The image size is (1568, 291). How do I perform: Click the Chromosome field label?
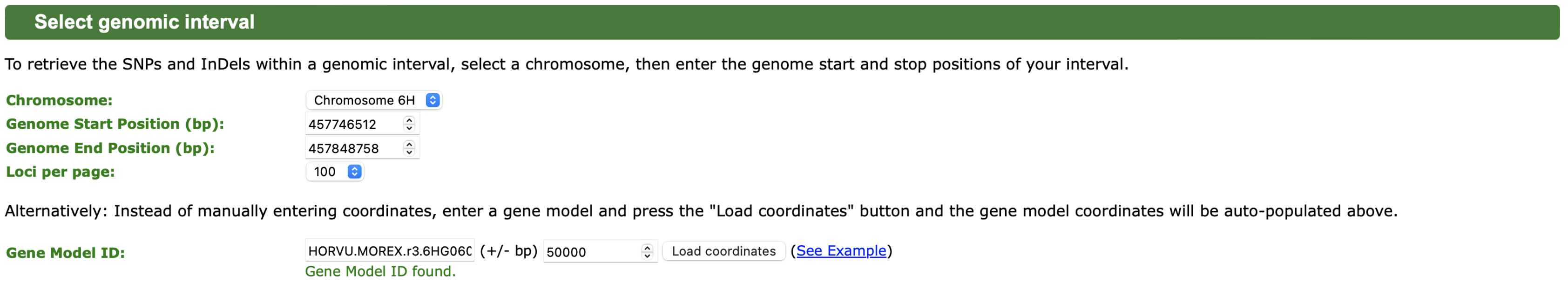coord(59,100)
